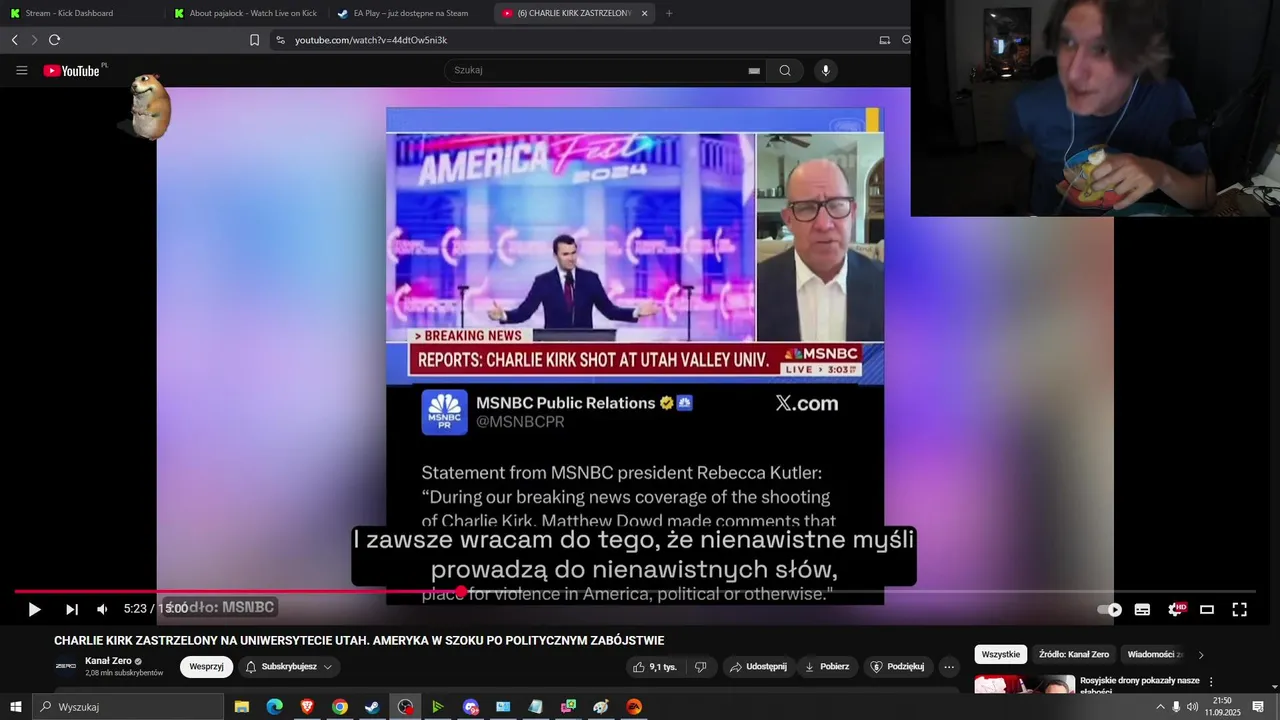
Task: Click the Windows Wyszukaj search box
Action: [128, 707]
